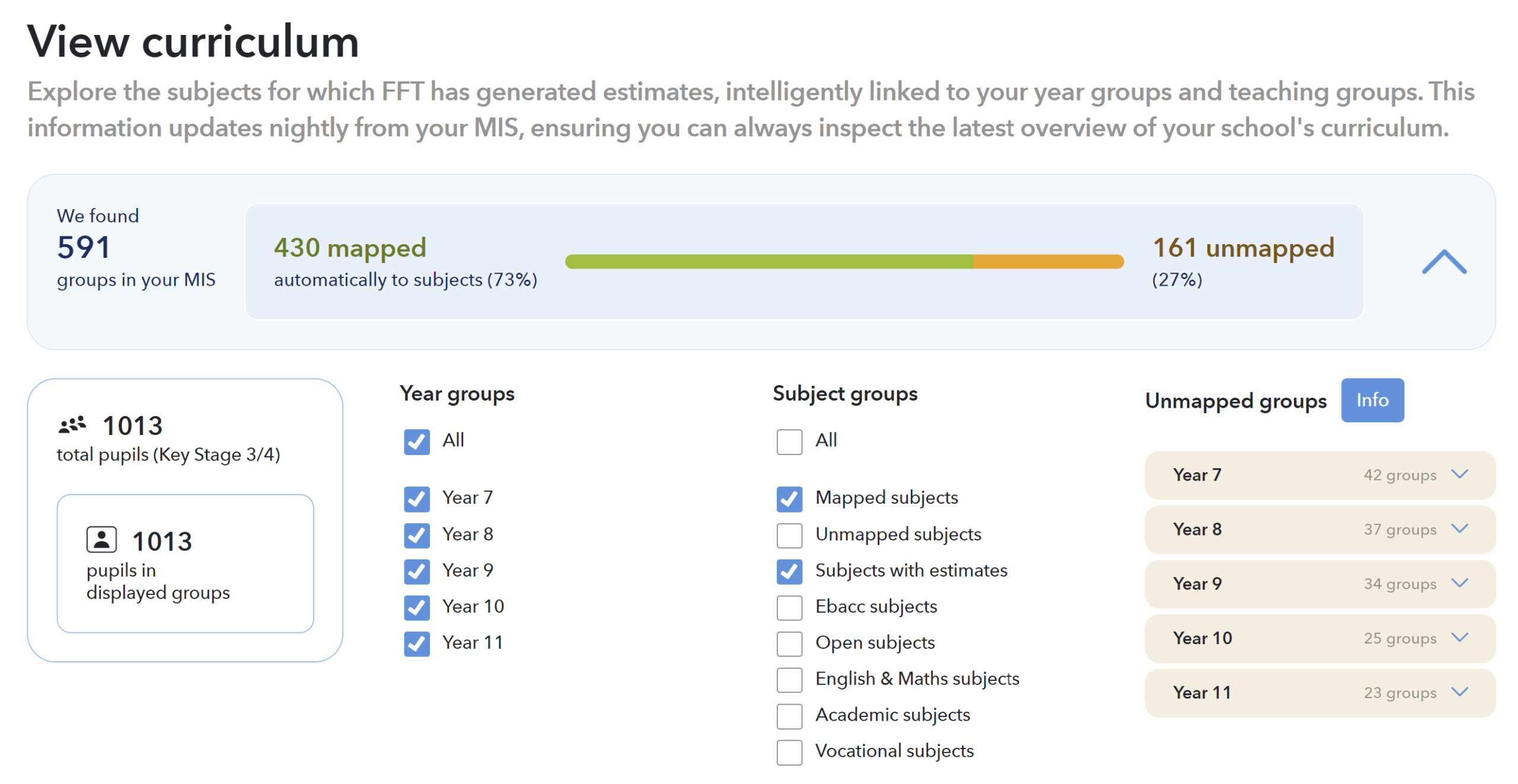The width and height of the screenshot is (1518, 784).
Task: Check the English & Maths subjects option
Action: tap(789, 680)
